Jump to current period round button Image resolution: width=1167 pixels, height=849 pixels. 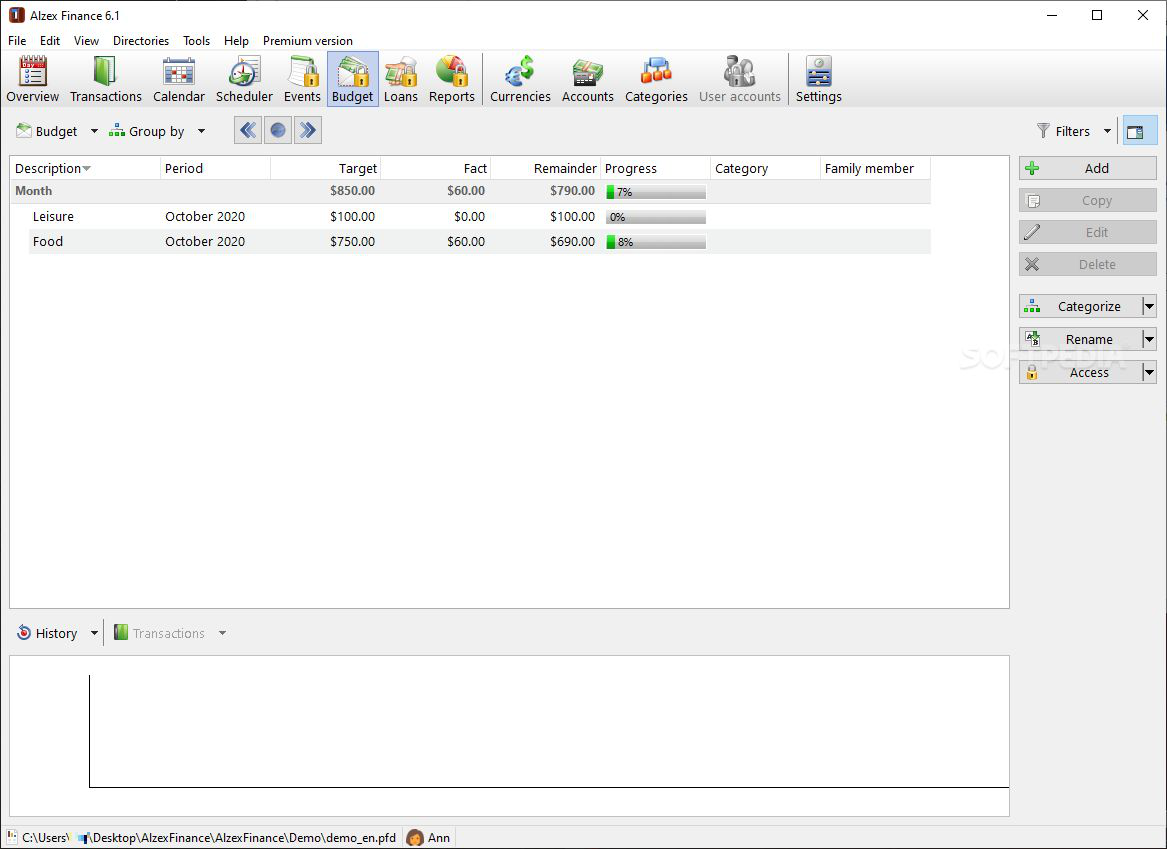[x=278, y=131]
